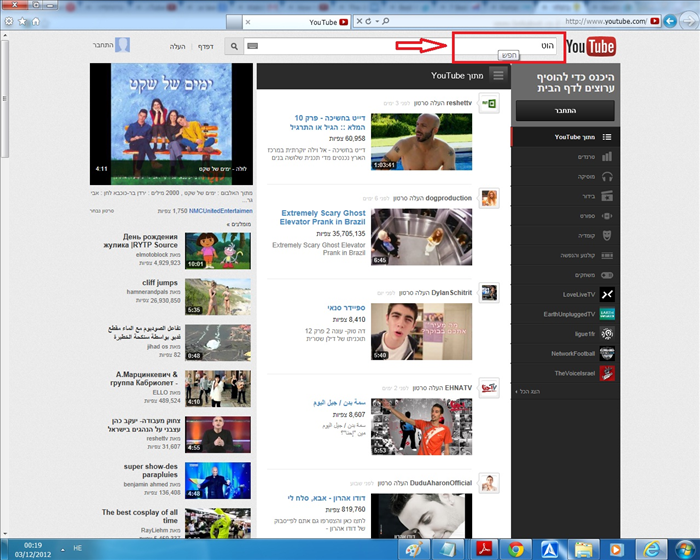Open best cosplay of all time thumbnail
The height and width of the screenshot is (560, 700).
coord(218,523)
